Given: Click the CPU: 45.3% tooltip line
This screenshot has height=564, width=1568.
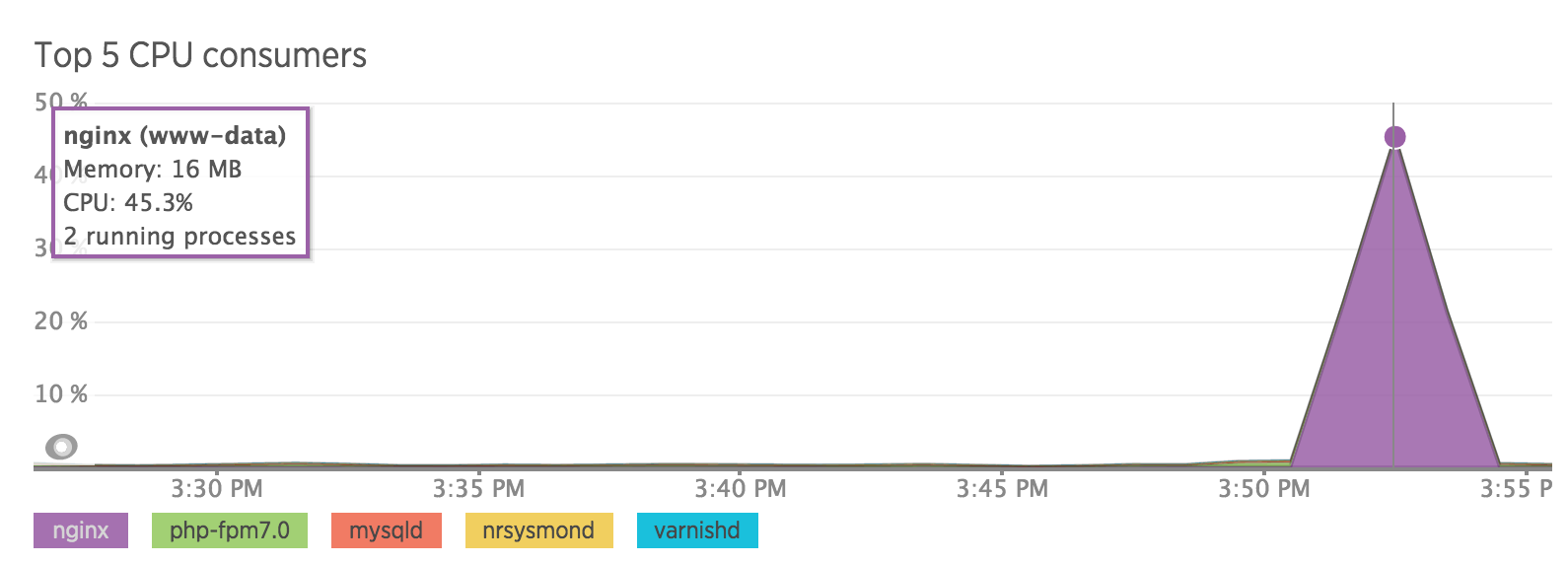Looking at the screenshot, I should (128, 203).
